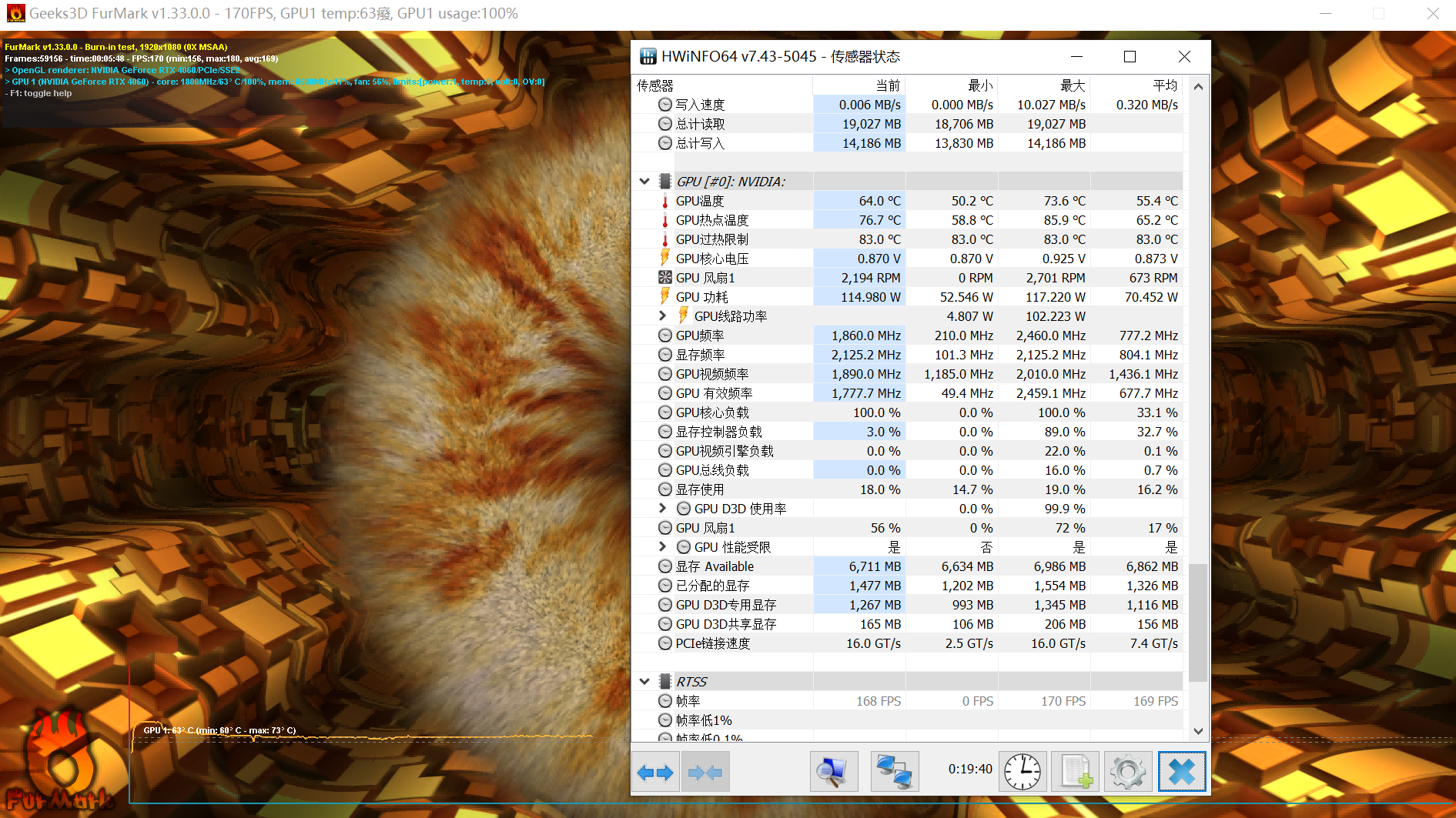1456x818 pixels.
Task: Click the collapse-columns arrows icon in HWiNFO toolbar
Action: [x=705, y=772]
